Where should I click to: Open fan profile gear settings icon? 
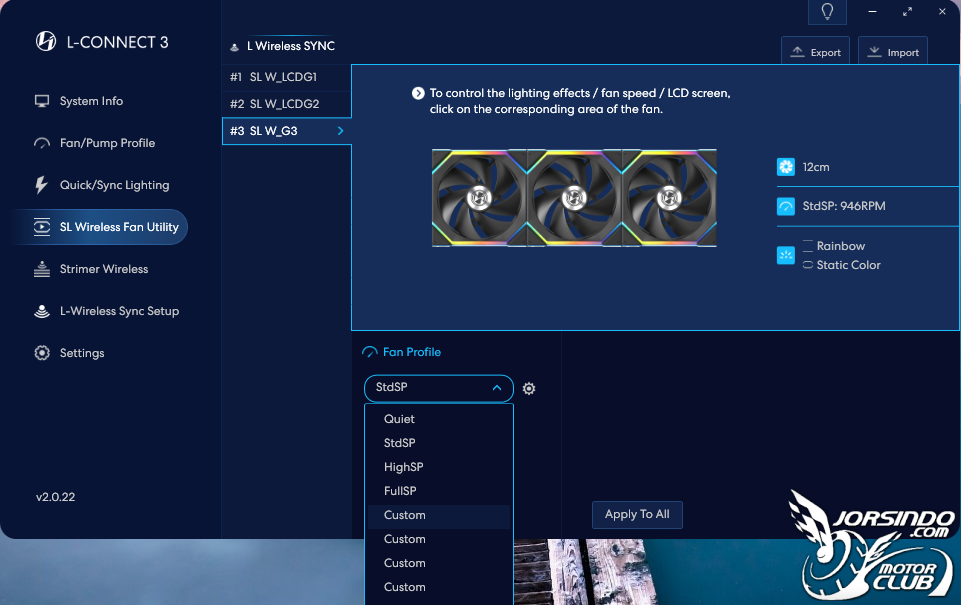529,389
